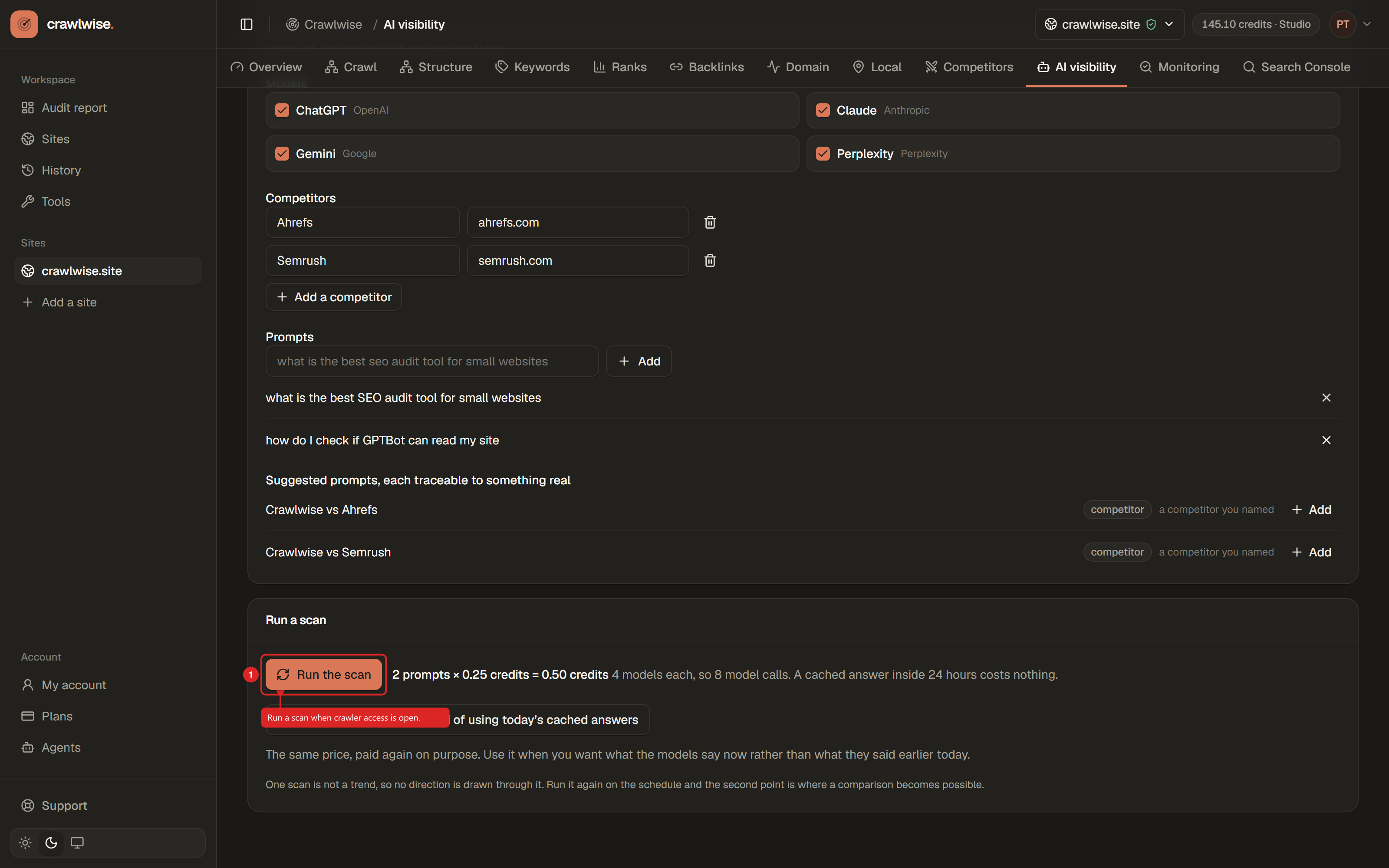Remove the best SEO audit tool prompt
Screen dimensions: 1389x868
click(1326, 398)
